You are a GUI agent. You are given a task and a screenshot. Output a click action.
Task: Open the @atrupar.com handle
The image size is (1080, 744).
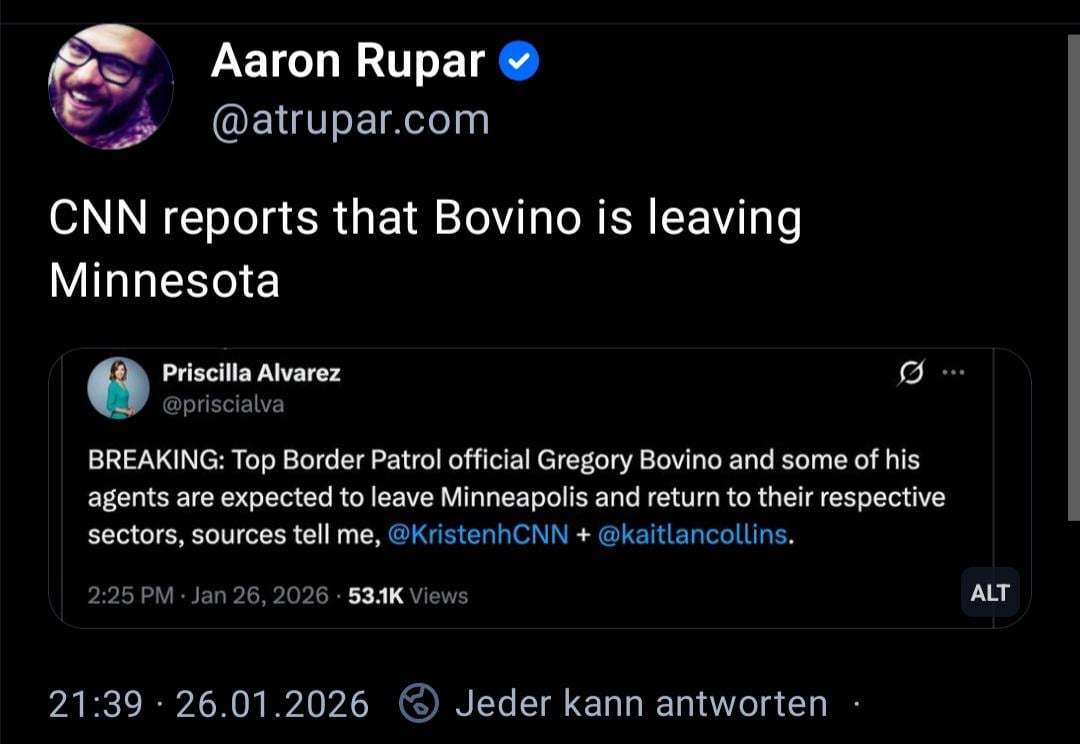click(350, 121)
